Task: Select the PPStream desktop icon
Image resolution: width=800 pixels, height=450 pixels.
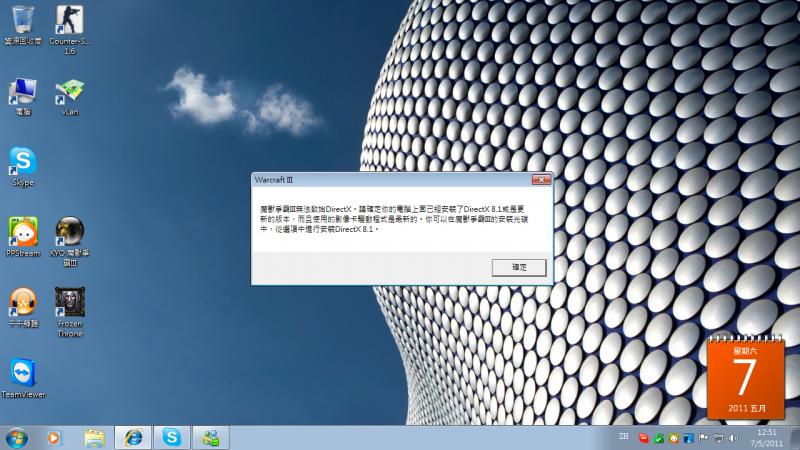Action: pos(23,236)
